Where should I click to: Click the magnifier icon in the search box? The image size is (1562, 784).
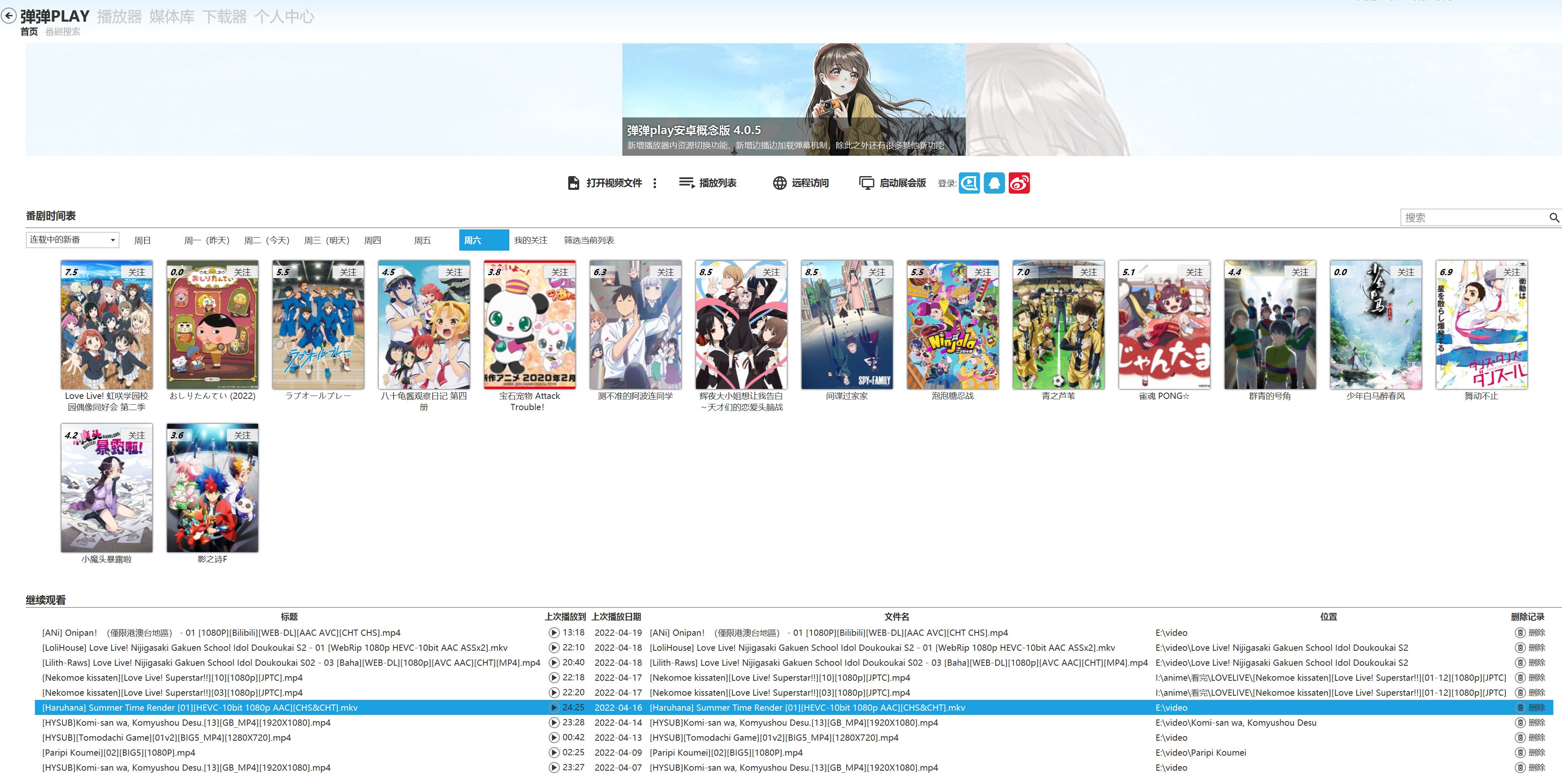click(1554, 217)
